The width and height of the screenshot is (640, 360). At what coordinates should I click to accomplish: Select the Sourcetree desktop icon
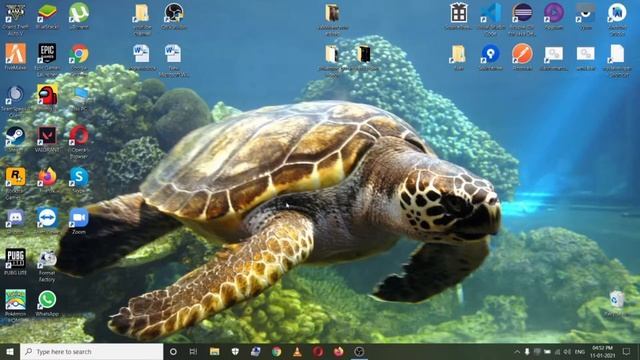tap(491, 57)
